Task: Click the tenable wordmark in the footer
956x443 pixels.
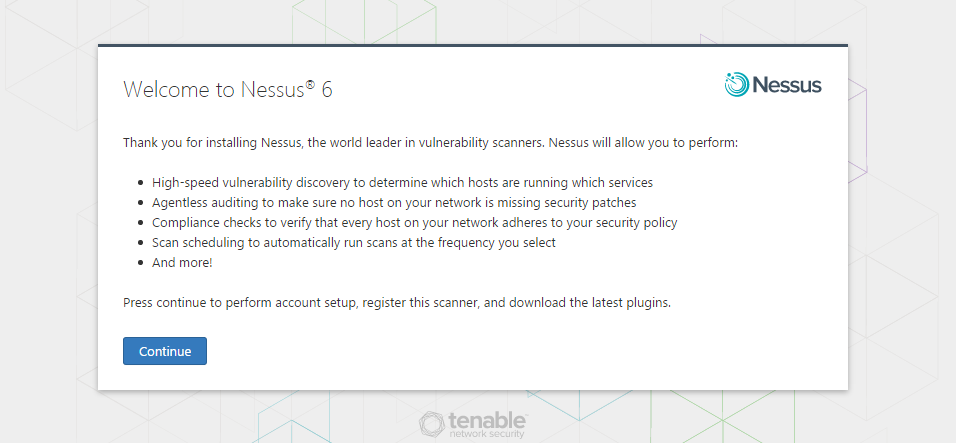Action: click(x=487, y=420)
